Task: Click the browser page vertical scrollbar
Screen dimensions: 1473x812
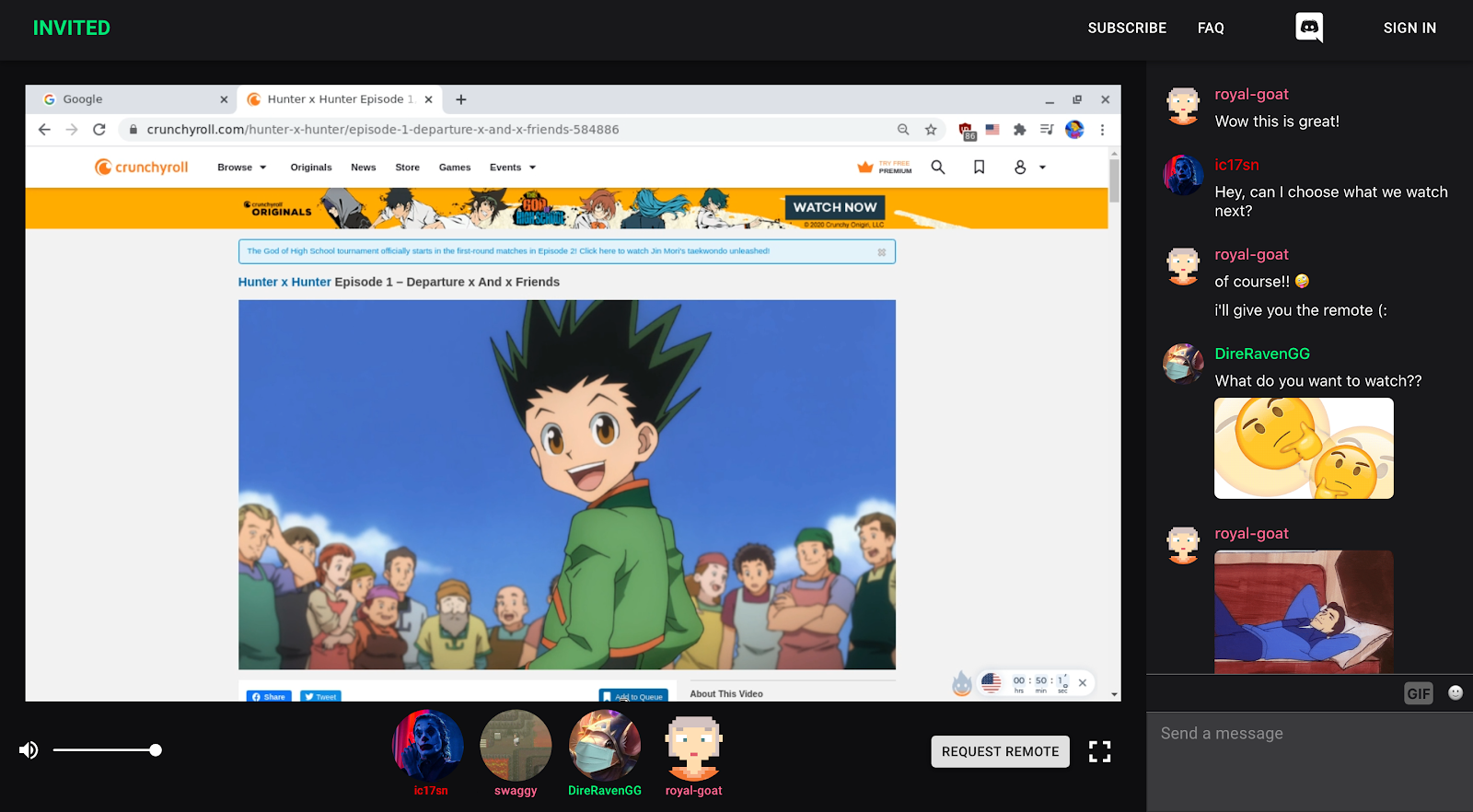Action: (x=1114, y=180)
